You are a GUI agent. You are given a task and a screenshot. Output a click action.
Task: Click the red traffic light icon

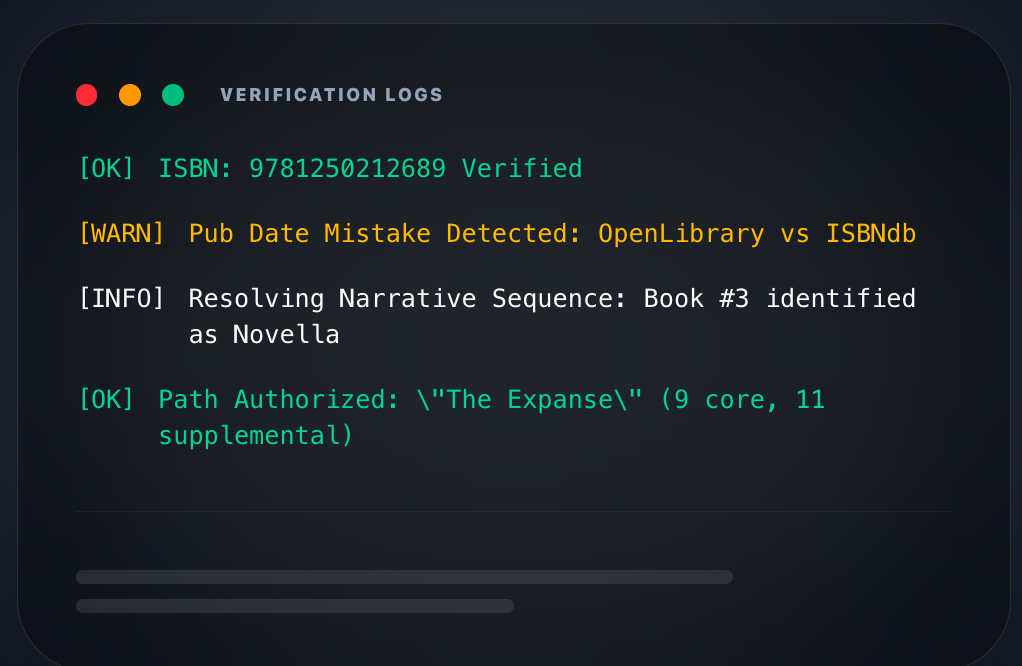(87, 95)
